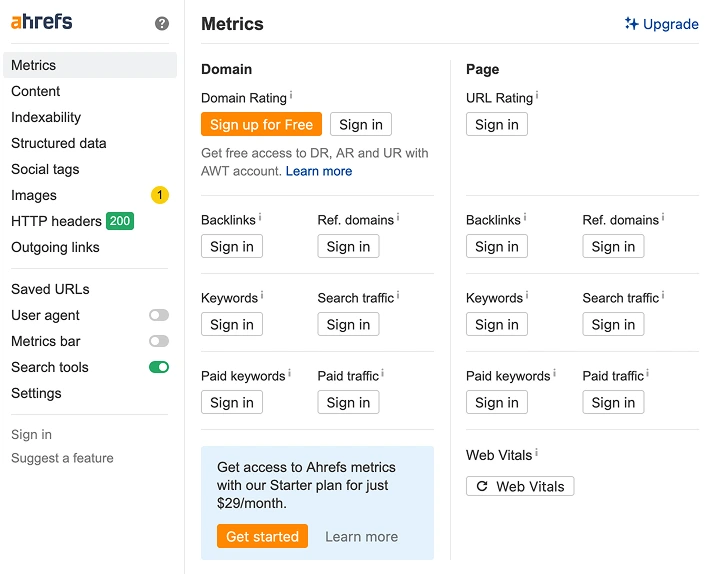Open the Content section in sidebar

(x=36, y=91)
